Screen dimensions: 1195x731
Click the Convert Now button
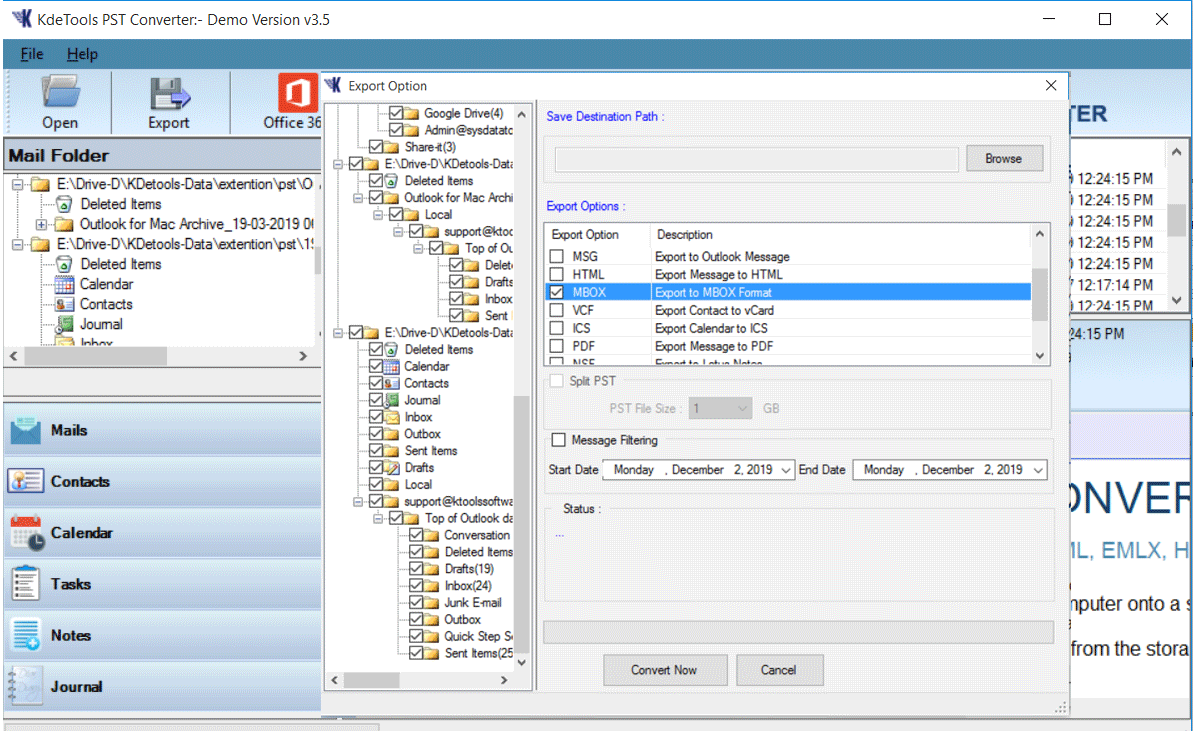[x=665, y=670]
